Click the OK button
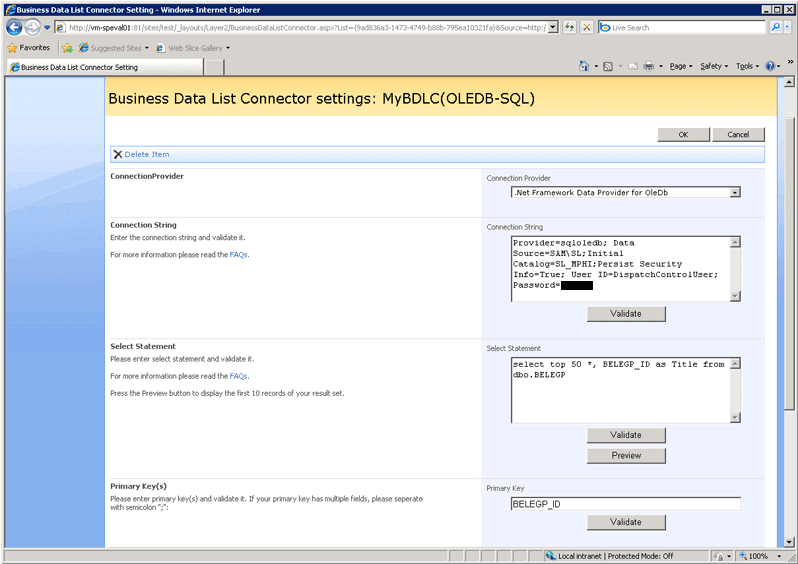The height and width of the screenshot is (564, 798). 683,134
